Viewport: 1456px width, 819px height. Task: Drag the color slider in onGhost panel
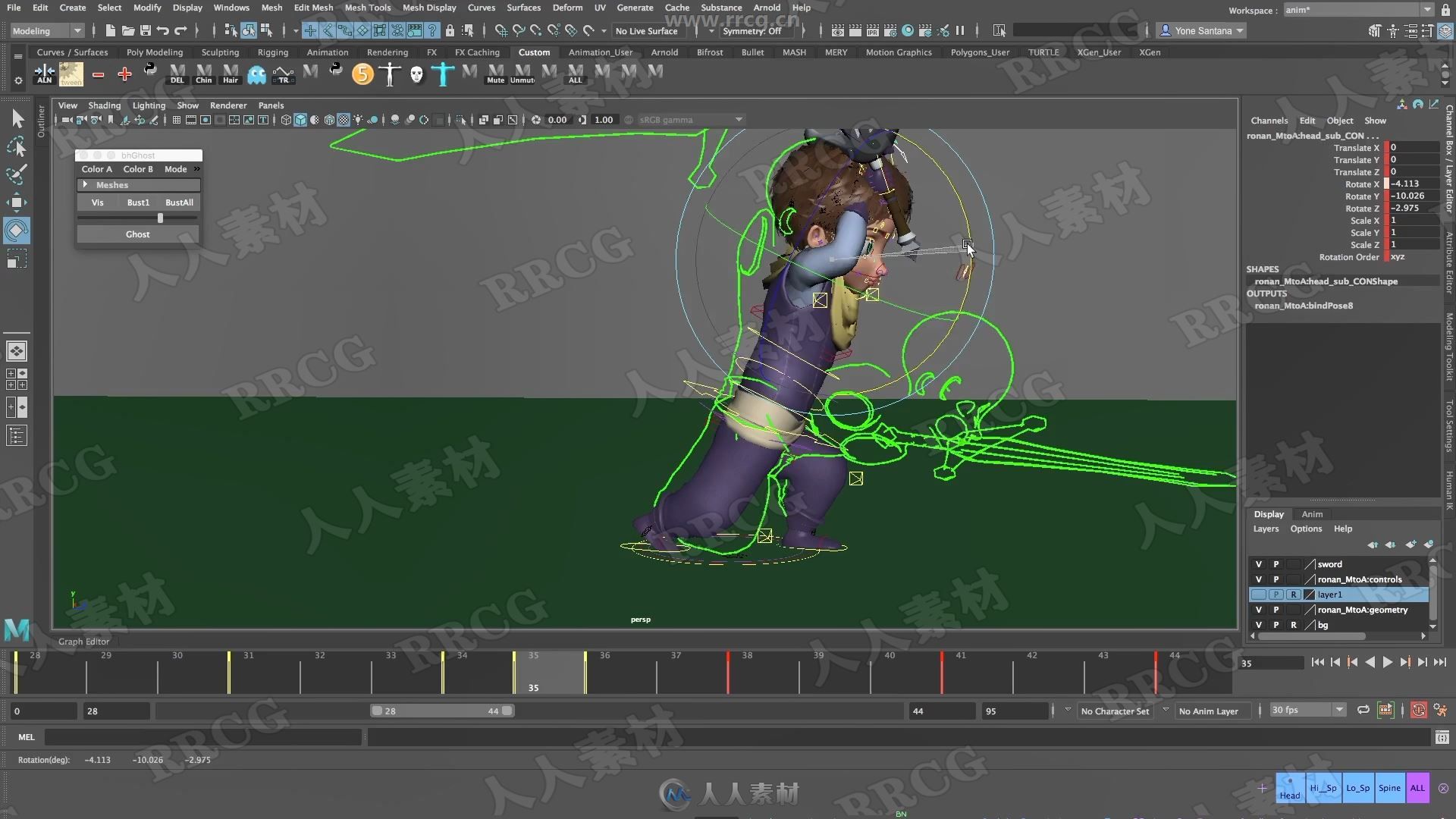(x=160, y=218)
